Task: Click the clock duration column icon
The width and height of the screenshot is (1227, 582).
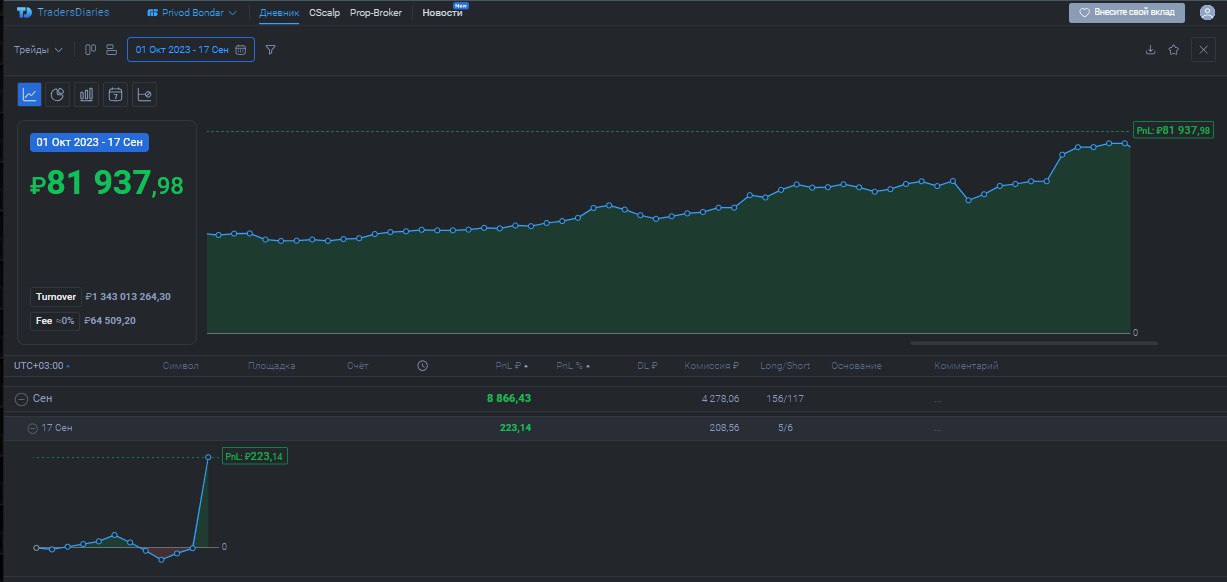Action: pyautogui.click(x=422, y=366)
